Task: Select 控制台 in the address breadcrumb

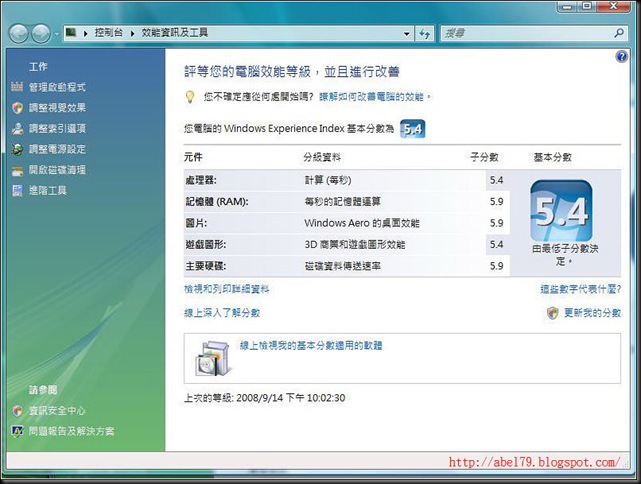Action: [108, 33]
